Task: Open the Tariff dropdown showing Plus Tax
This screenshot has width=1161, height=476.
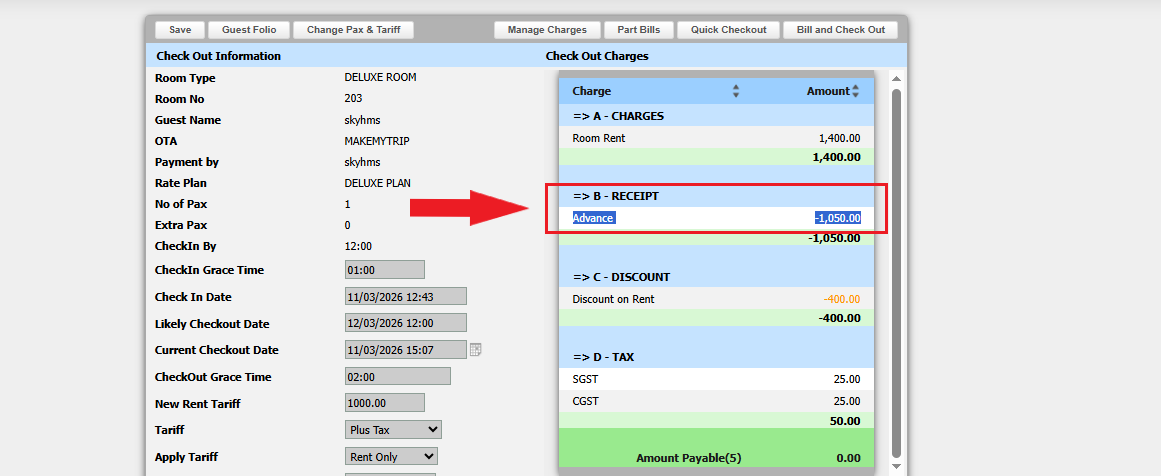Action: tap(392, 429)
